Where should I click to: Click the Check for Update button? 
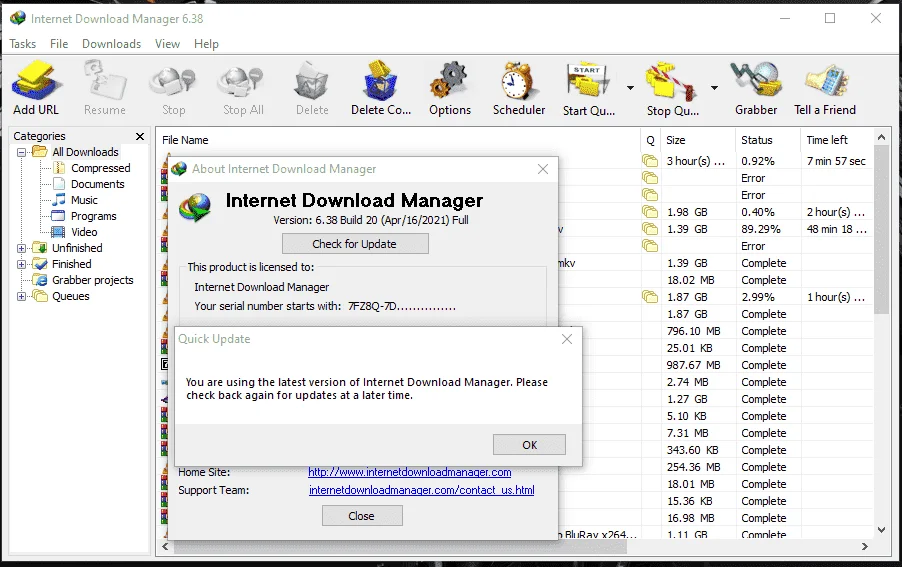(x=355, y=244)
